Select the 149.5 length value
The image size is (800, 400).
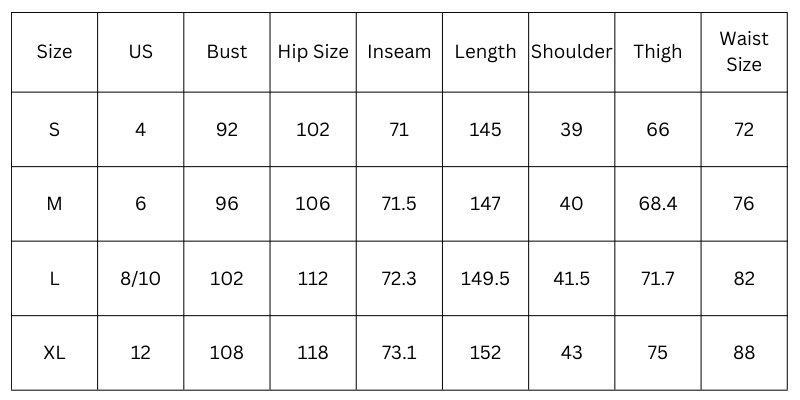click(485, 279)
